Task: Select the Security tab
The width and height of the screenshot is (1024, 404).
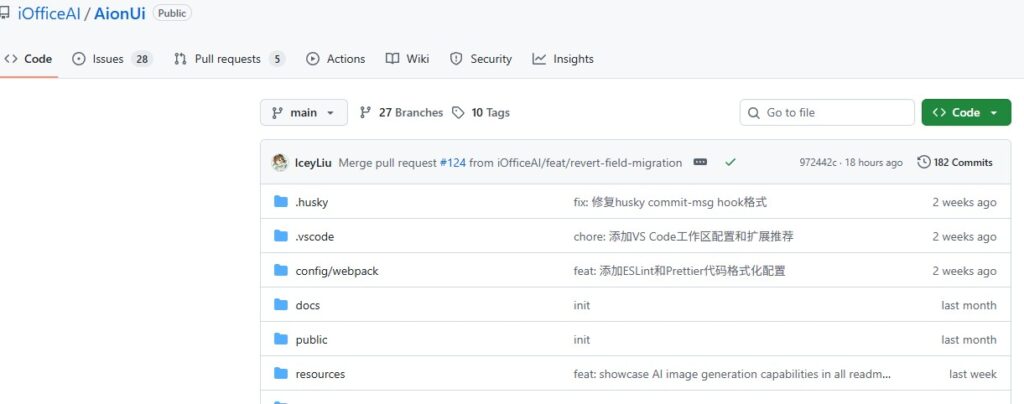Action: [x=481, y=59]
